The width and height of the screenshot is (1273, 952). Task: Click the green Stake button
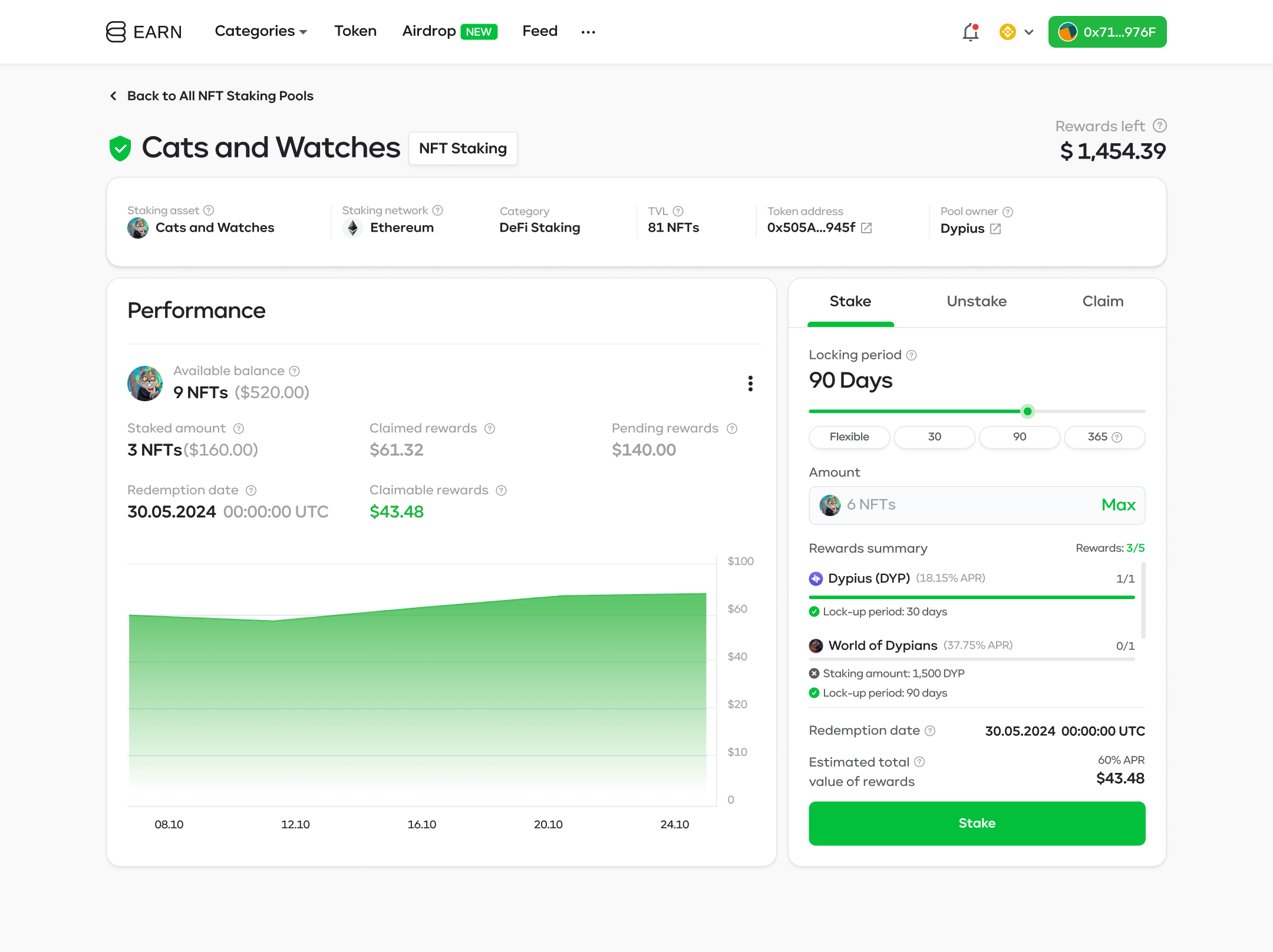[977, 823]
